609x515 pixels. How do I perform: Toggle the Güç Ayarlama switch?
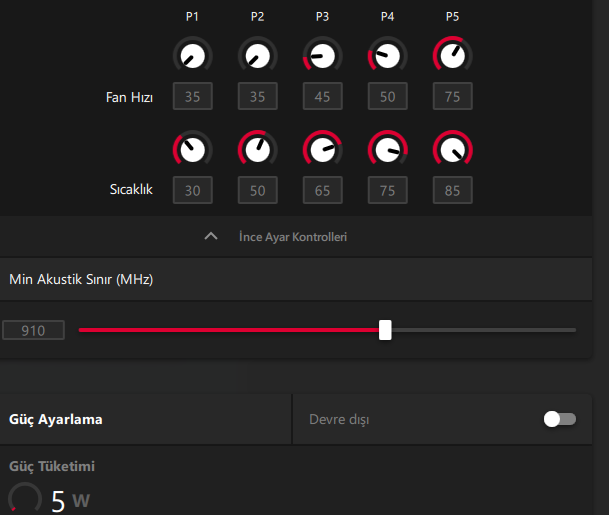[x=560, y=419]
